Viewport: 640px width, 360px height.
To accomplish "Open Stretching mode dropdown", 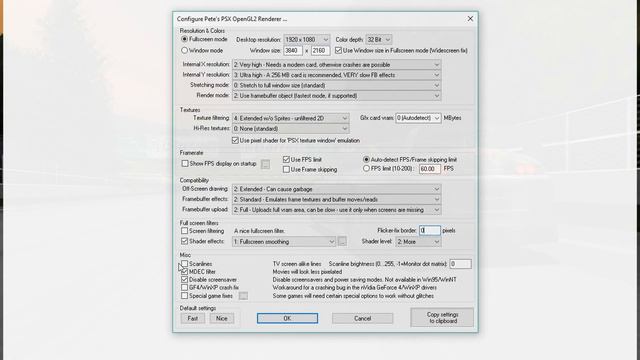I will (337, 85).
